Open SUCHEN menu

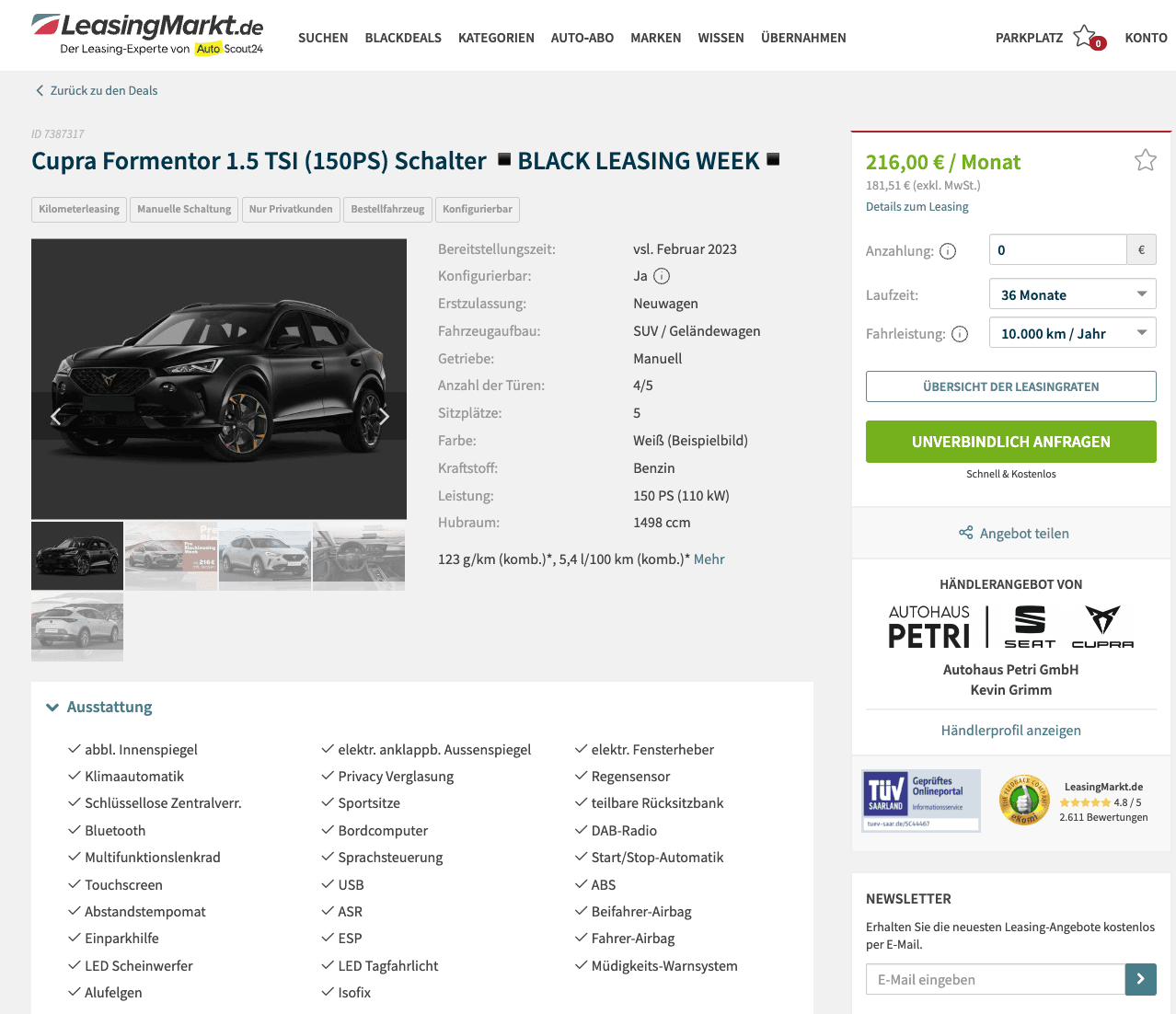(323, 38)
